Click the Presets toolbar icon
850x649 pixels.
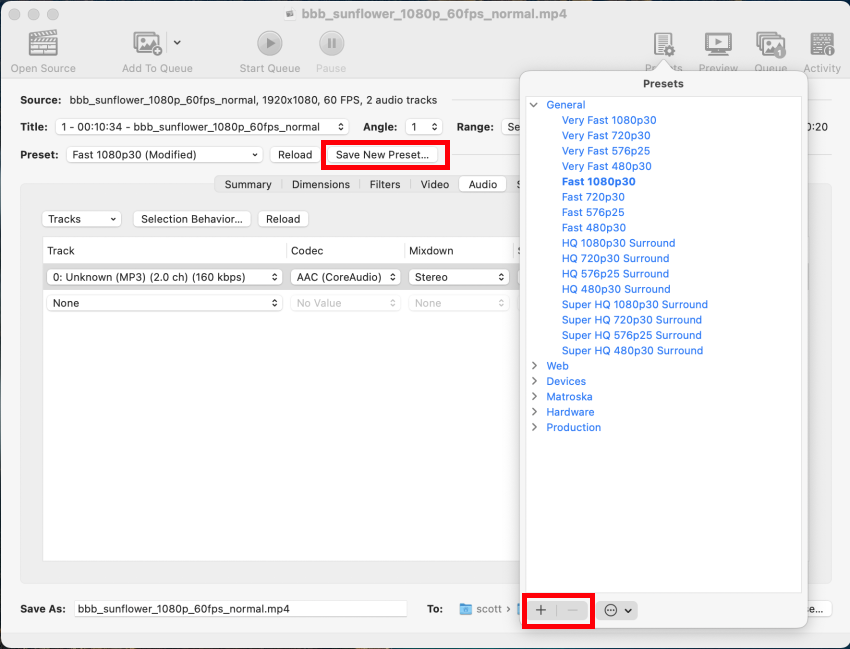tap(664, 45)
